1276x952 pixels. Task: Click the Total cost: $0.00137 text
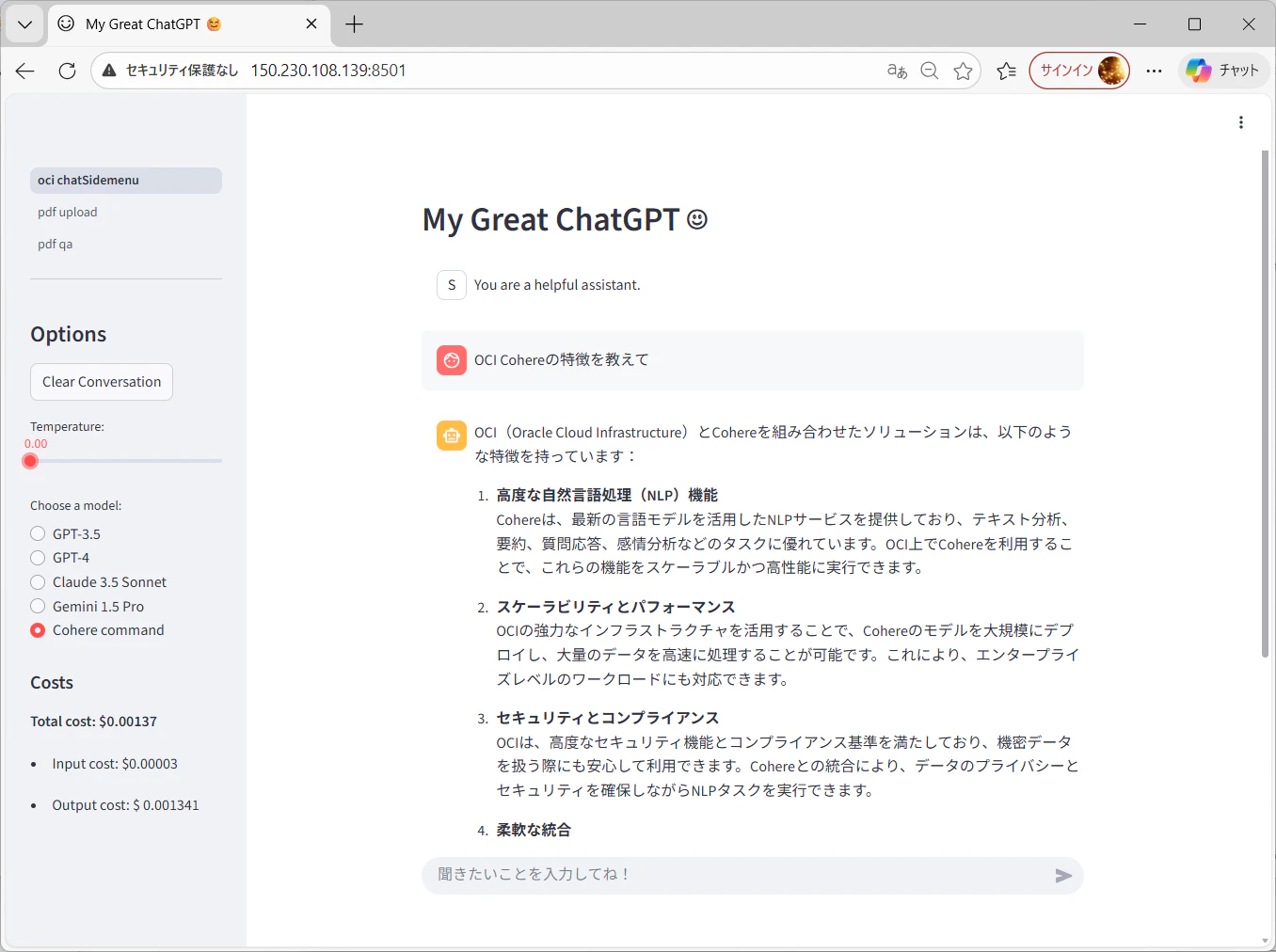(x=93, y=722)
